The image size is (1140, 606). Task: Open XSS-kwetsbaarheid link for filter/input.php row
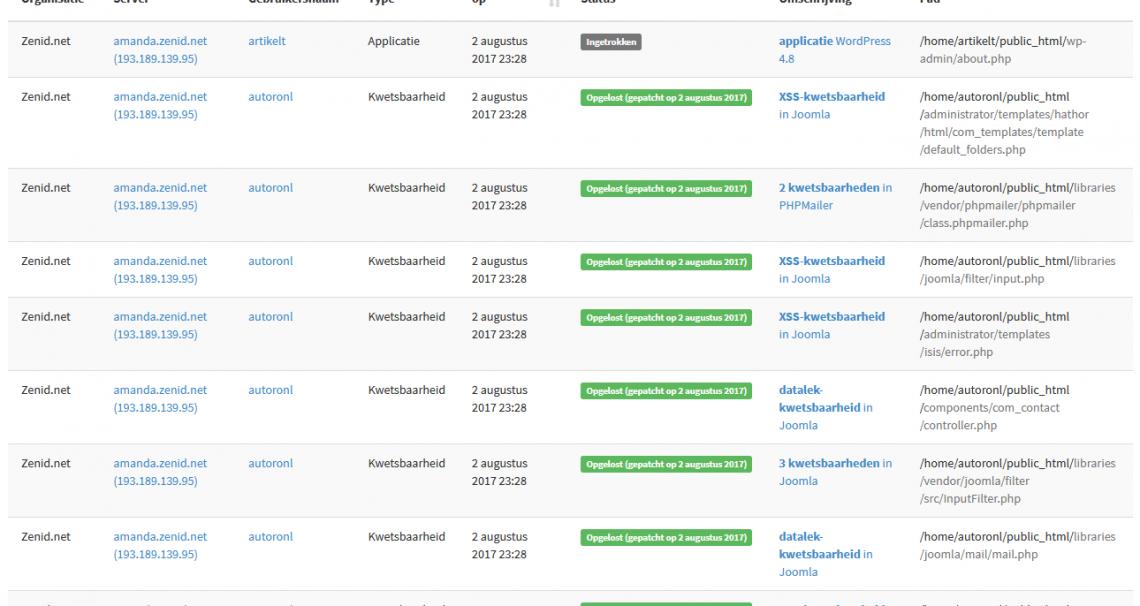click(x=832, y=270)
